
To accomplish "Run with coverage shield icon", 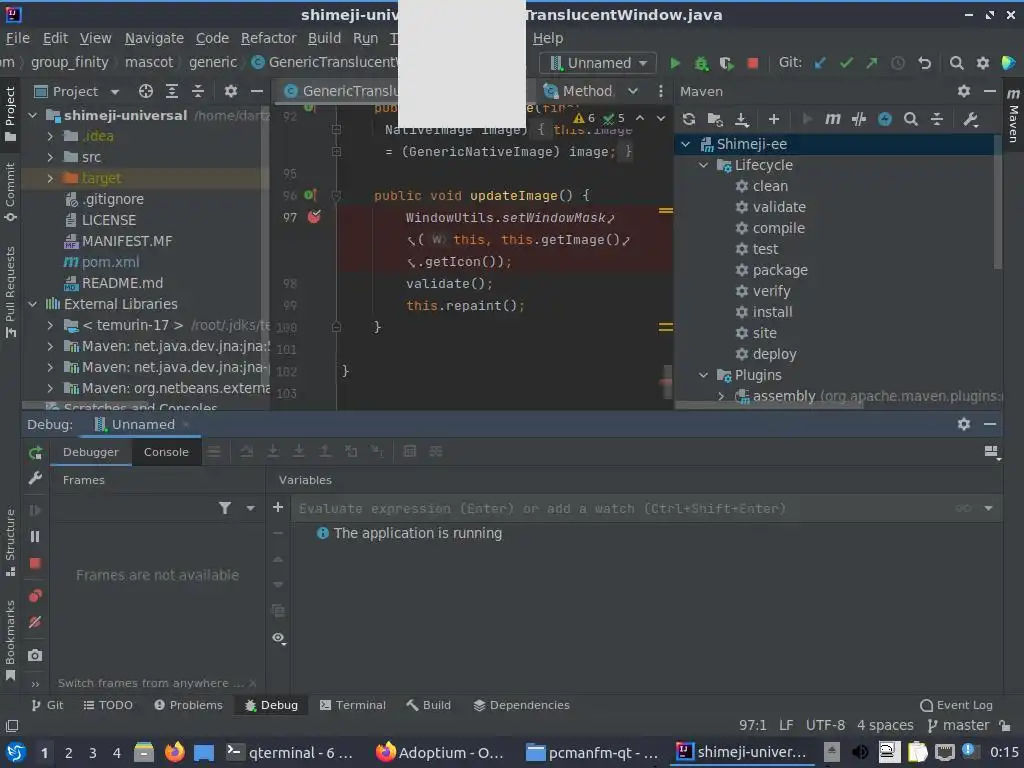I will 726,63.
